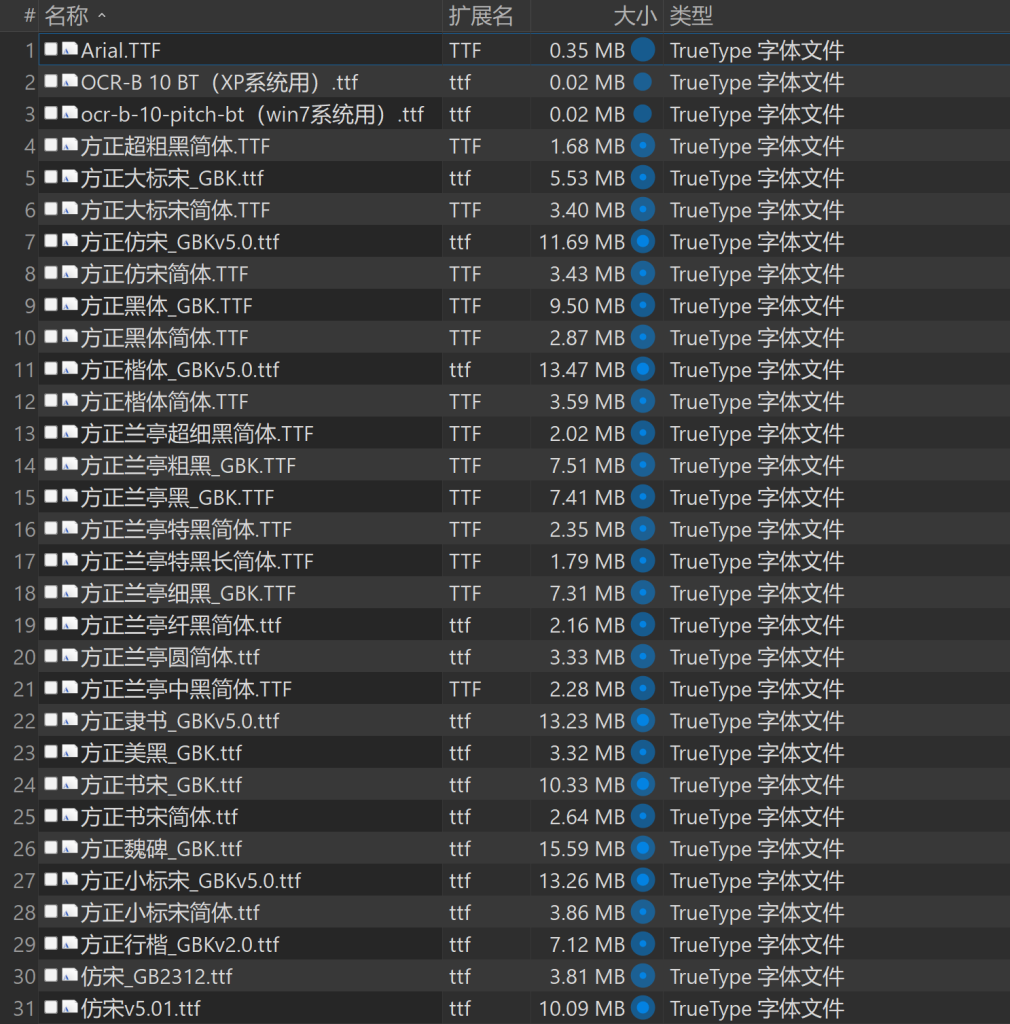Viewport: 1010px width, 1024px height.
Task: Click the row number 31
Action: point(24,1008)
